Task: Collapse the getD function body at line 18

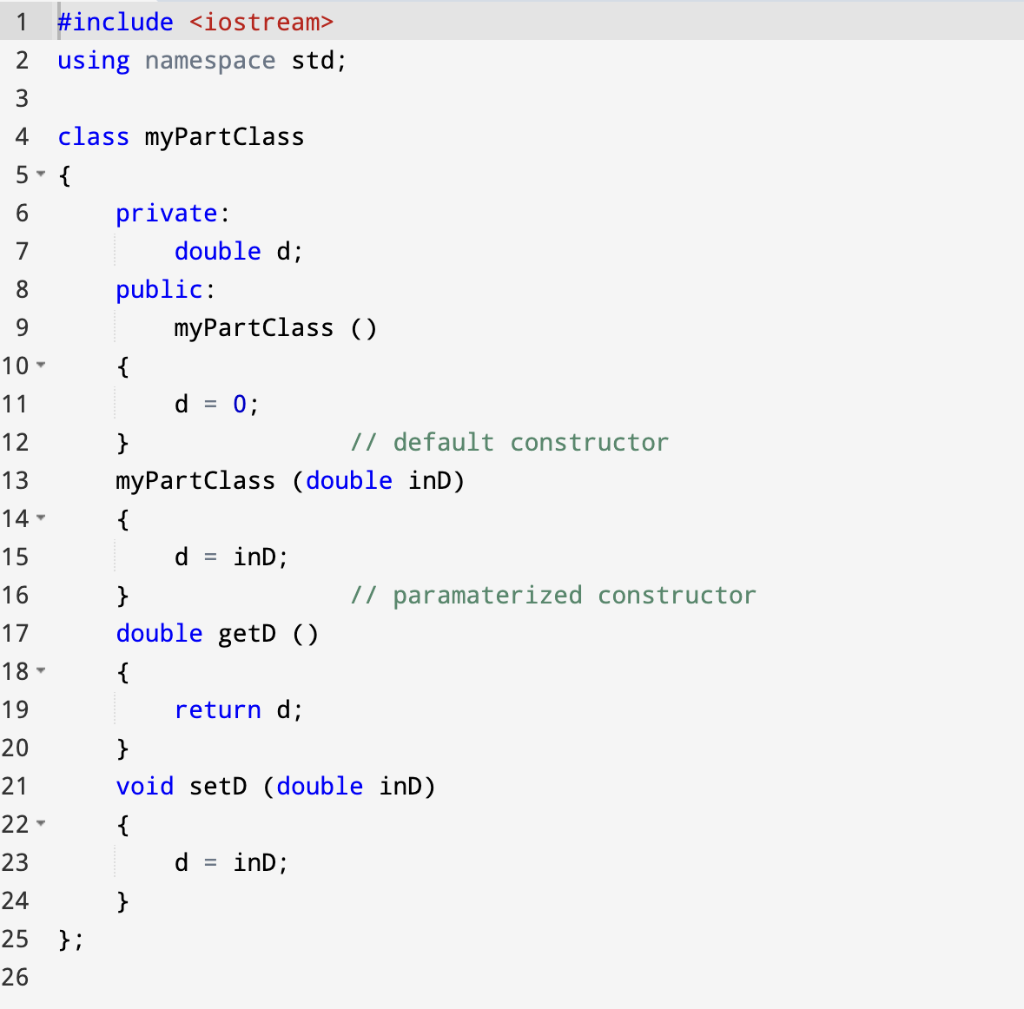Action: (40, 671)
